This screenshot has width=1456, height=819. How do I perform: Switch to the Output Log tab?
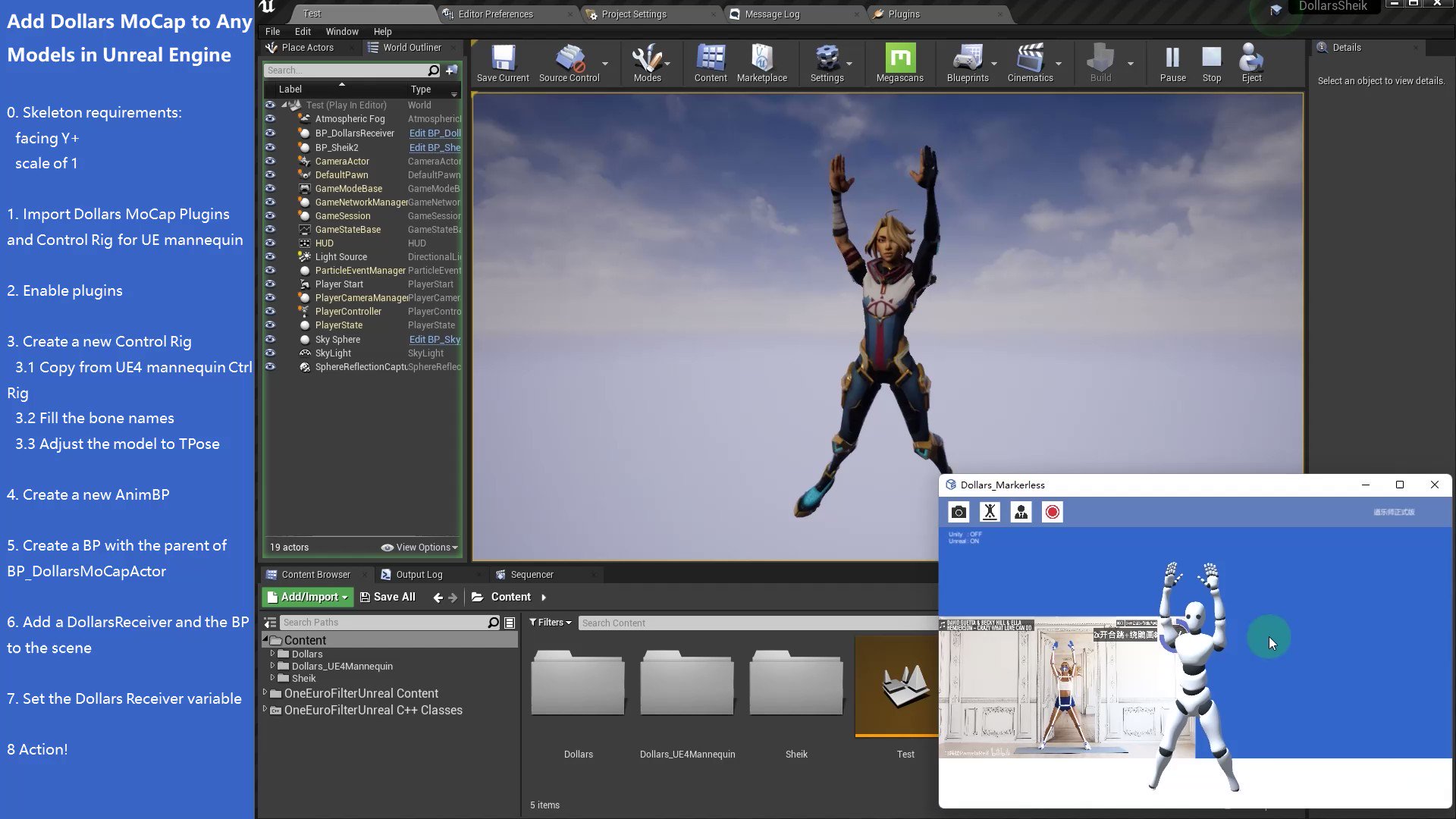click(x=419, y=575)
